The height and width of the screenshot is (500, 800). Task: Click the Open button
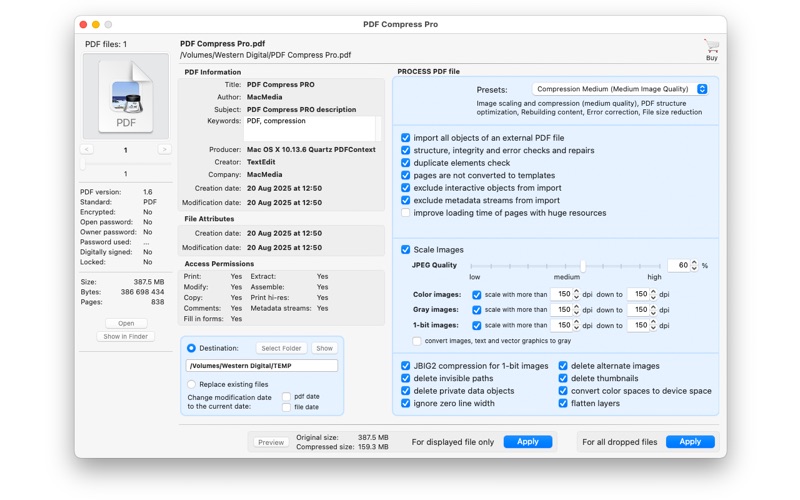pos(126,323)
